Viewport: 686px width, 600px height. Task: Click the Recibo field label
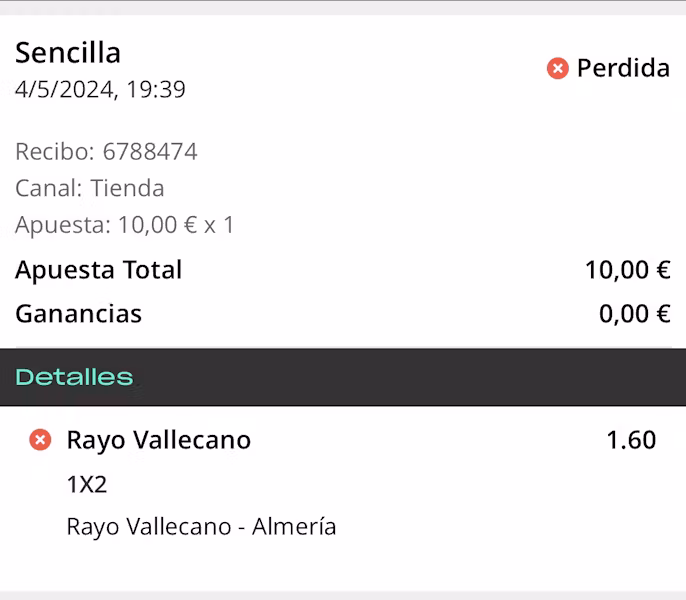(x=54, y=152)
